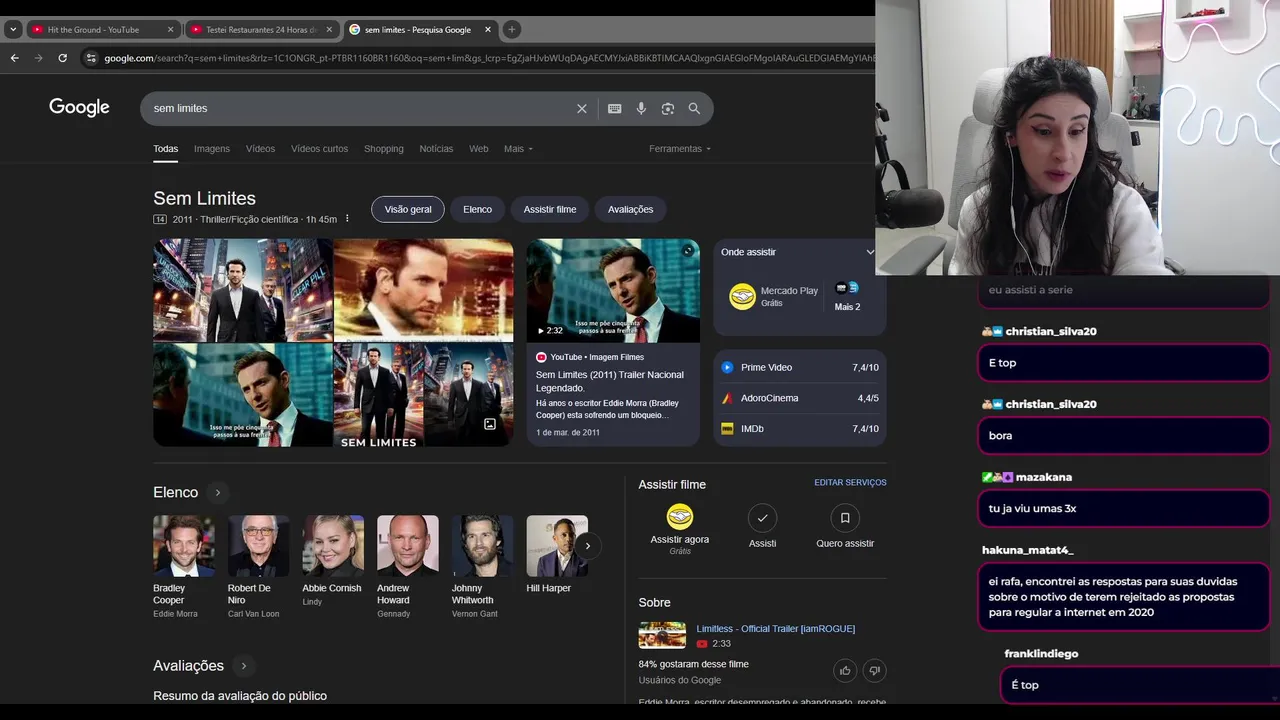Open the on-screen keyboard input tool
Viewport: 1280px width, 720px height.
pos(615,109)
